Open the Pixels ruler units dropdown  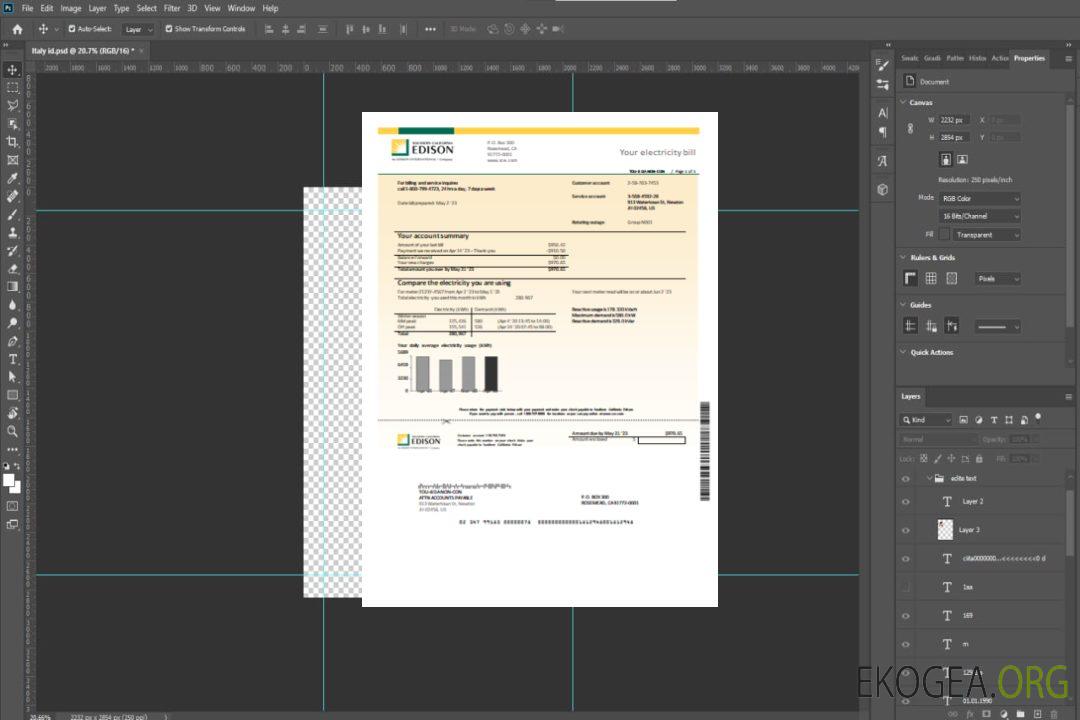click(x=998, y=278)
